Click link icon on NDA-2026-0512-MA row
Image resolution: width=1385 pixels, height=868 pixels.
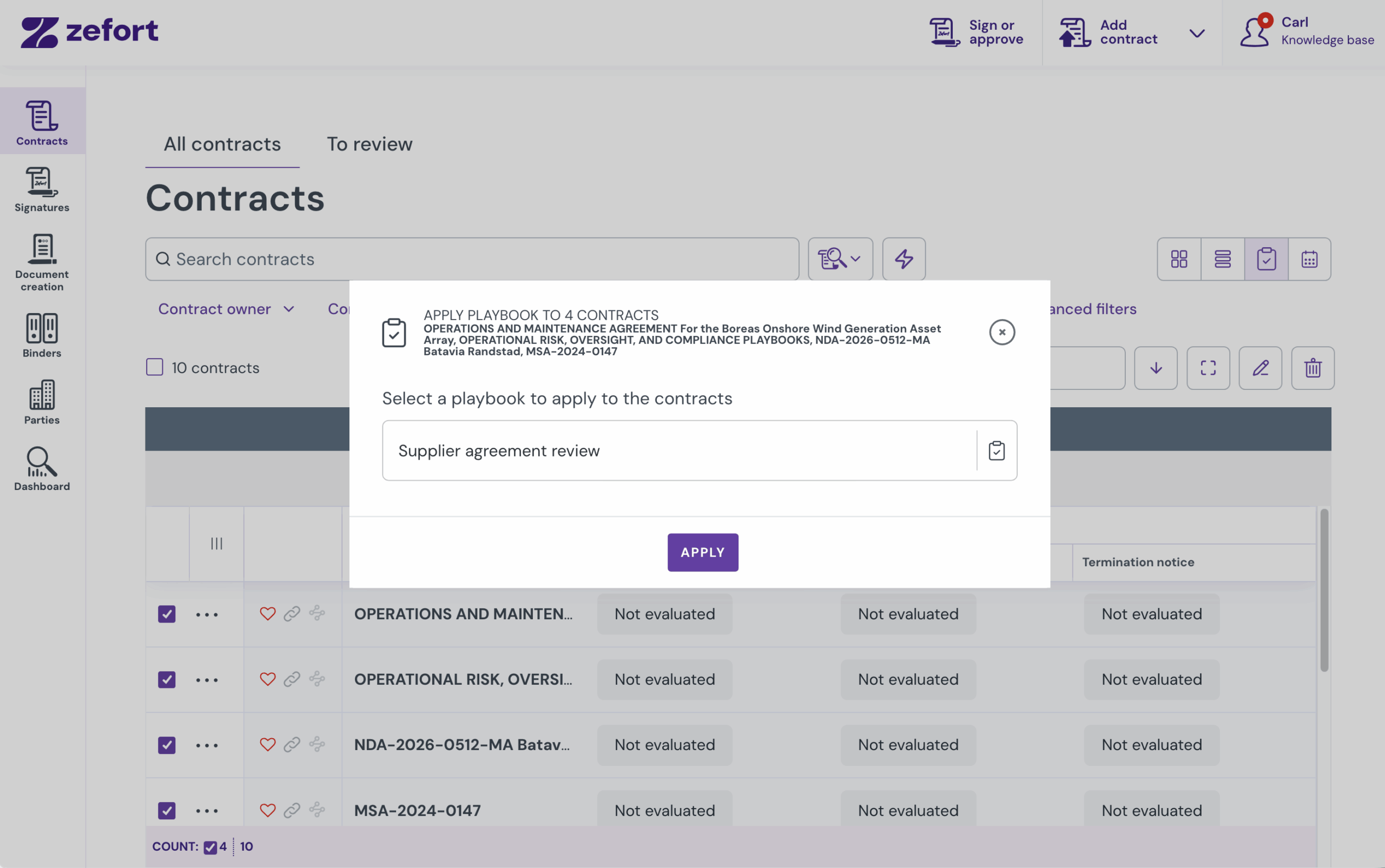point(292,745)
